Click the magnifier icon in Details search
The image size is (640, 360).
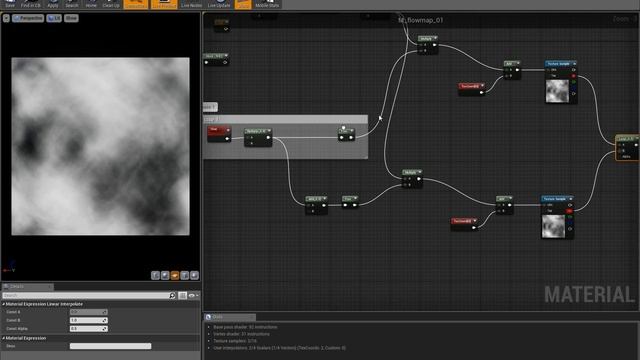[x=172, y=295]
